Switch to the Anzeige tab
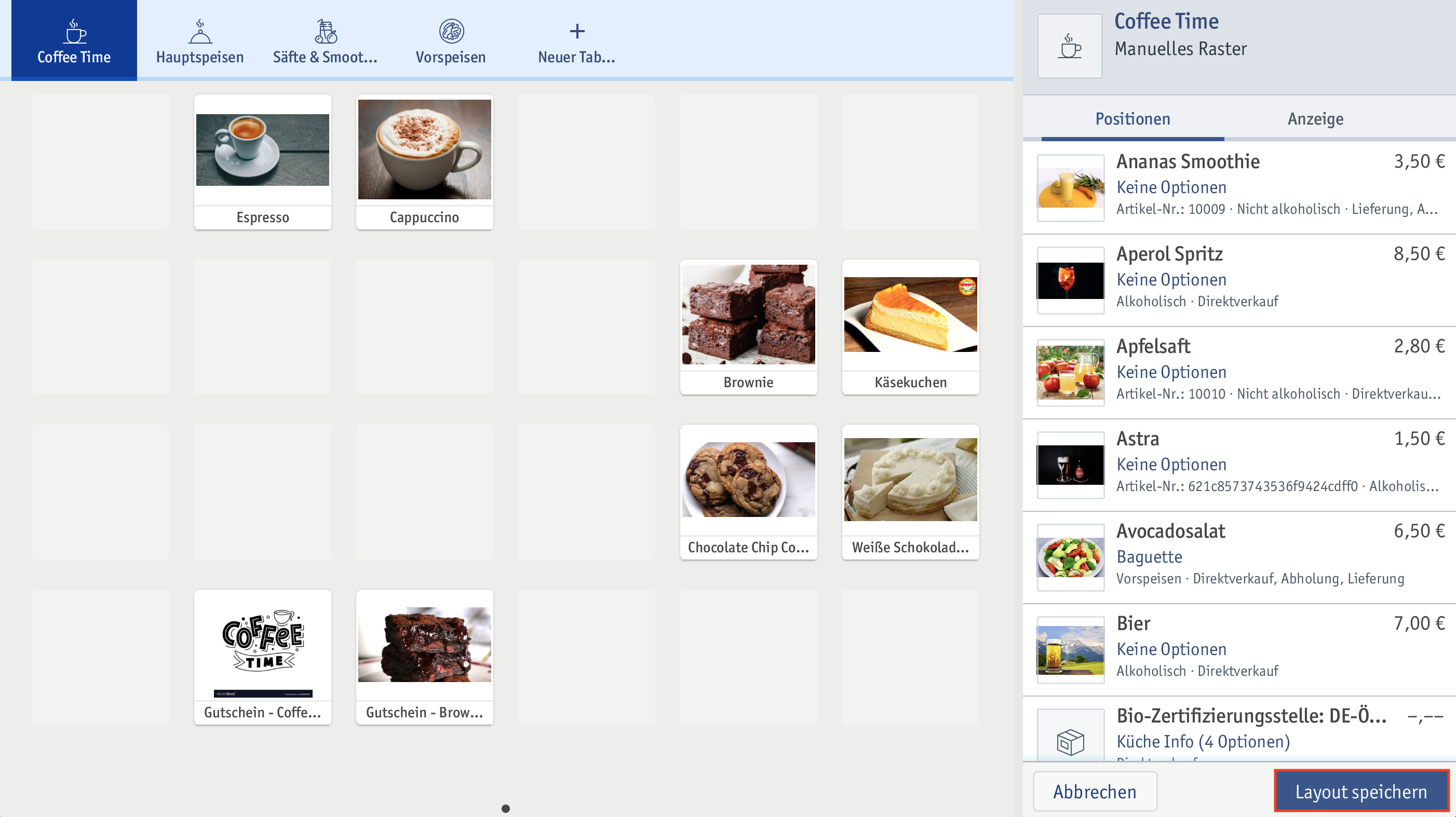This screenshot has width=1456, height=817. 1314,118
